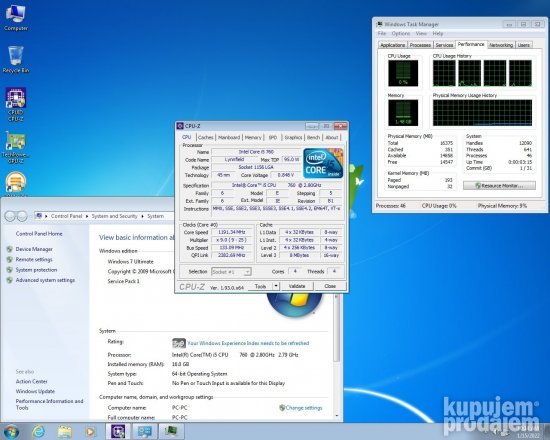
Task: Click the CPU Usage meter graph
Action: 403,73
